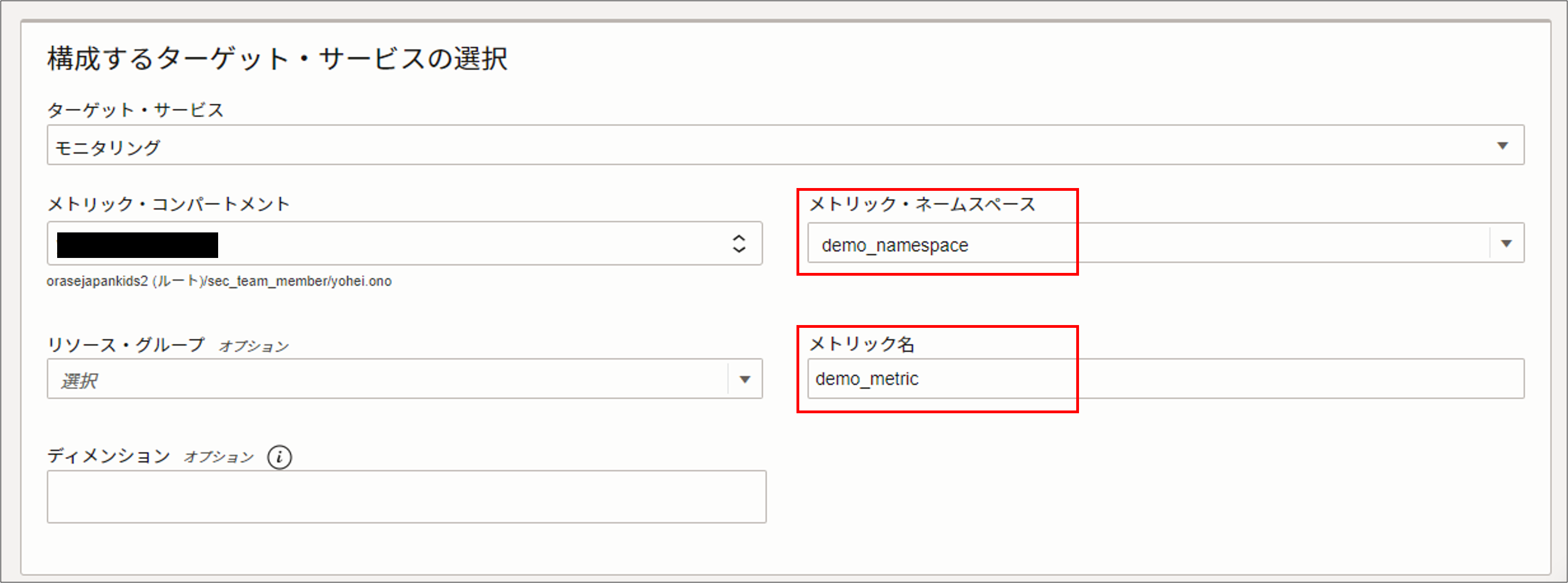Open the リソース・グループ dropdown arrow

pos(744,379)
